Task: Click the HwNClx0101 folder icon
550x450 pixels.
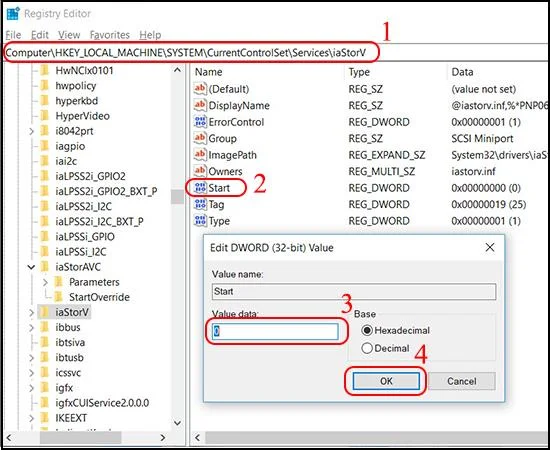Action: click(x=45, y=70)
